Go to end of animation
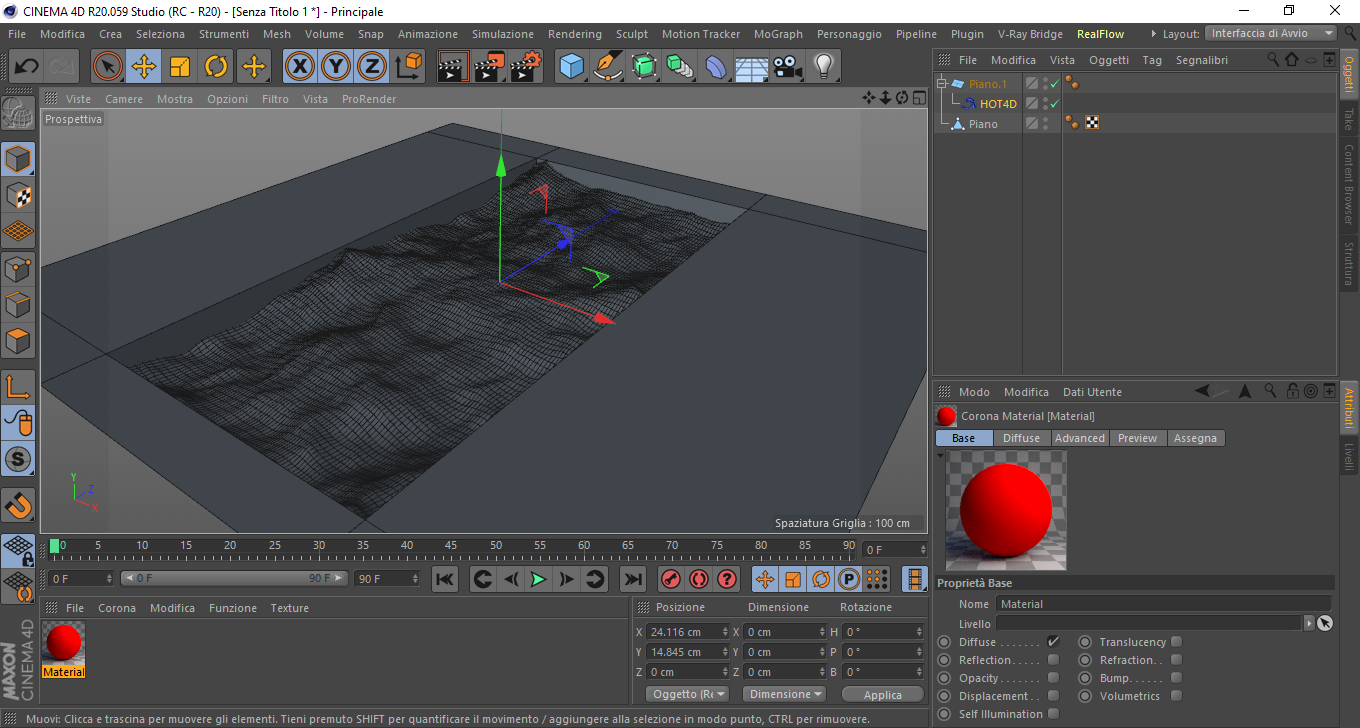Screen dimensions: 1360x728 (632, 579)
